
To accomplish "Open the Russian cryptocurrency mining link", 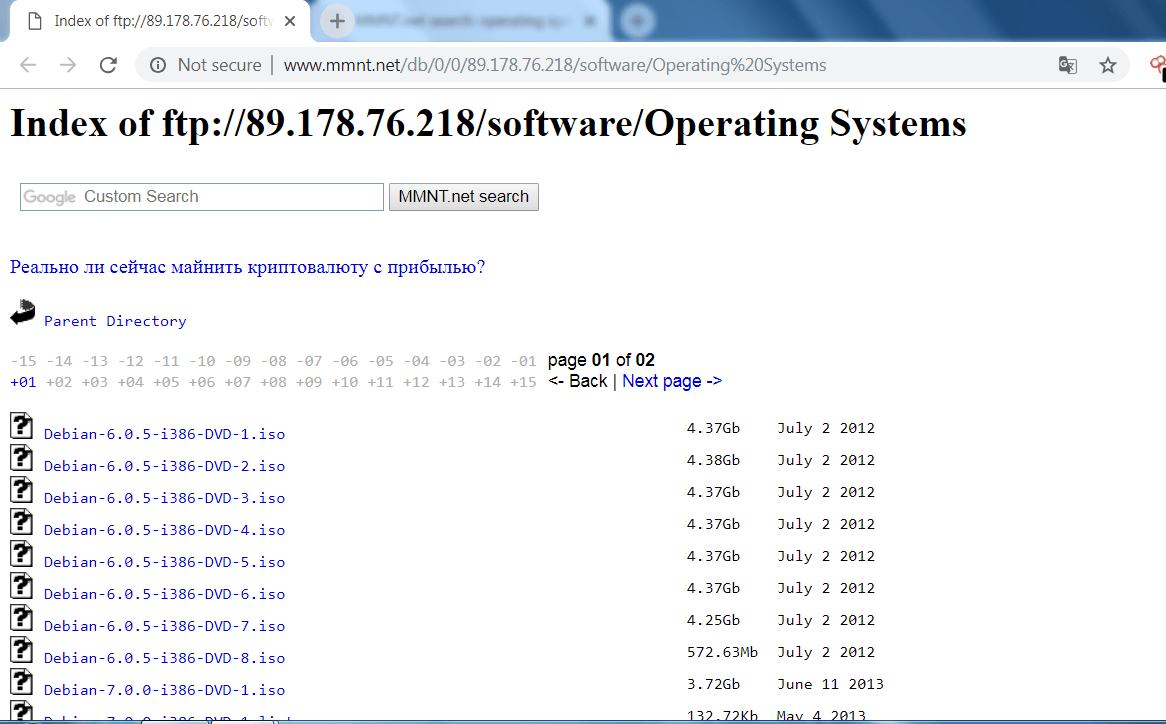I will pyautogui.click(x=248, y=267).
